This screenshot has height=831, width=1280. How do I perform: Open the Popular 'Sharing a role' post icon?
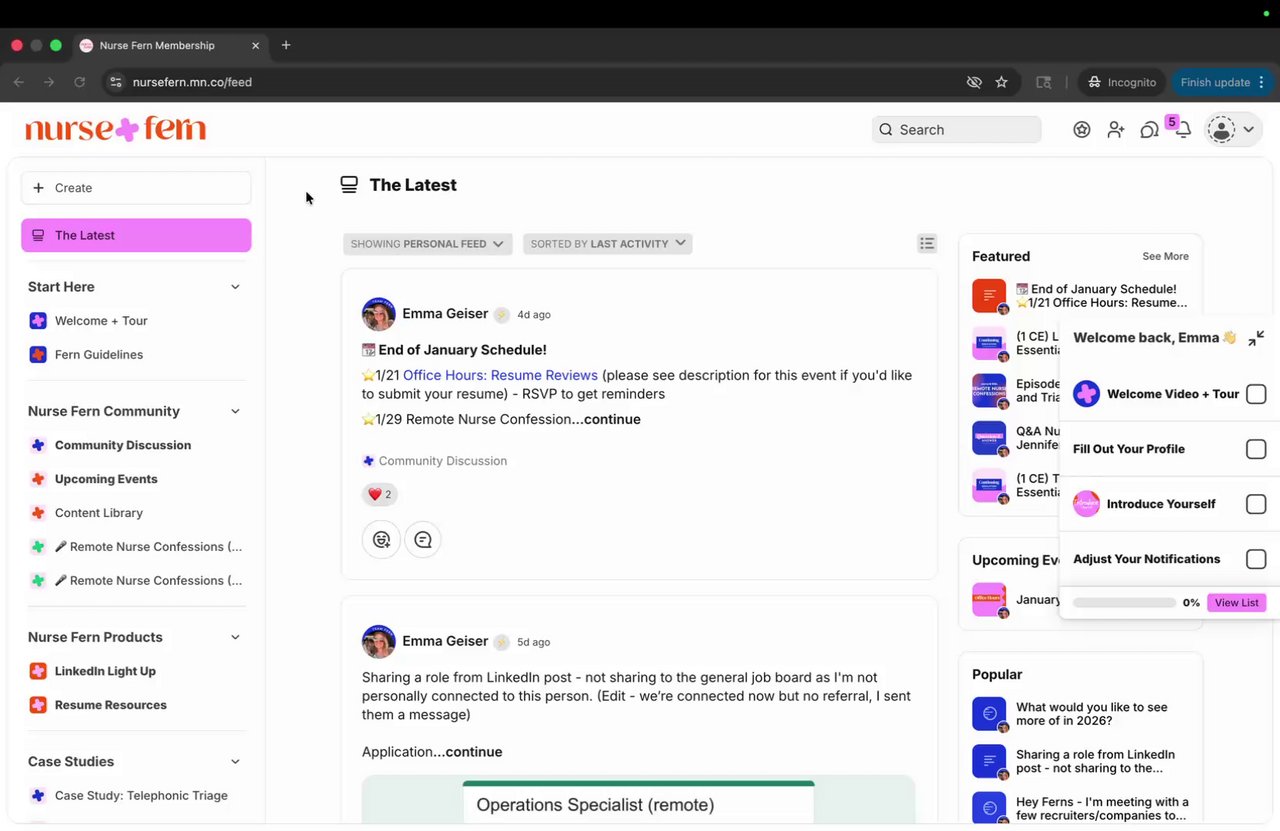click(989, 762)
